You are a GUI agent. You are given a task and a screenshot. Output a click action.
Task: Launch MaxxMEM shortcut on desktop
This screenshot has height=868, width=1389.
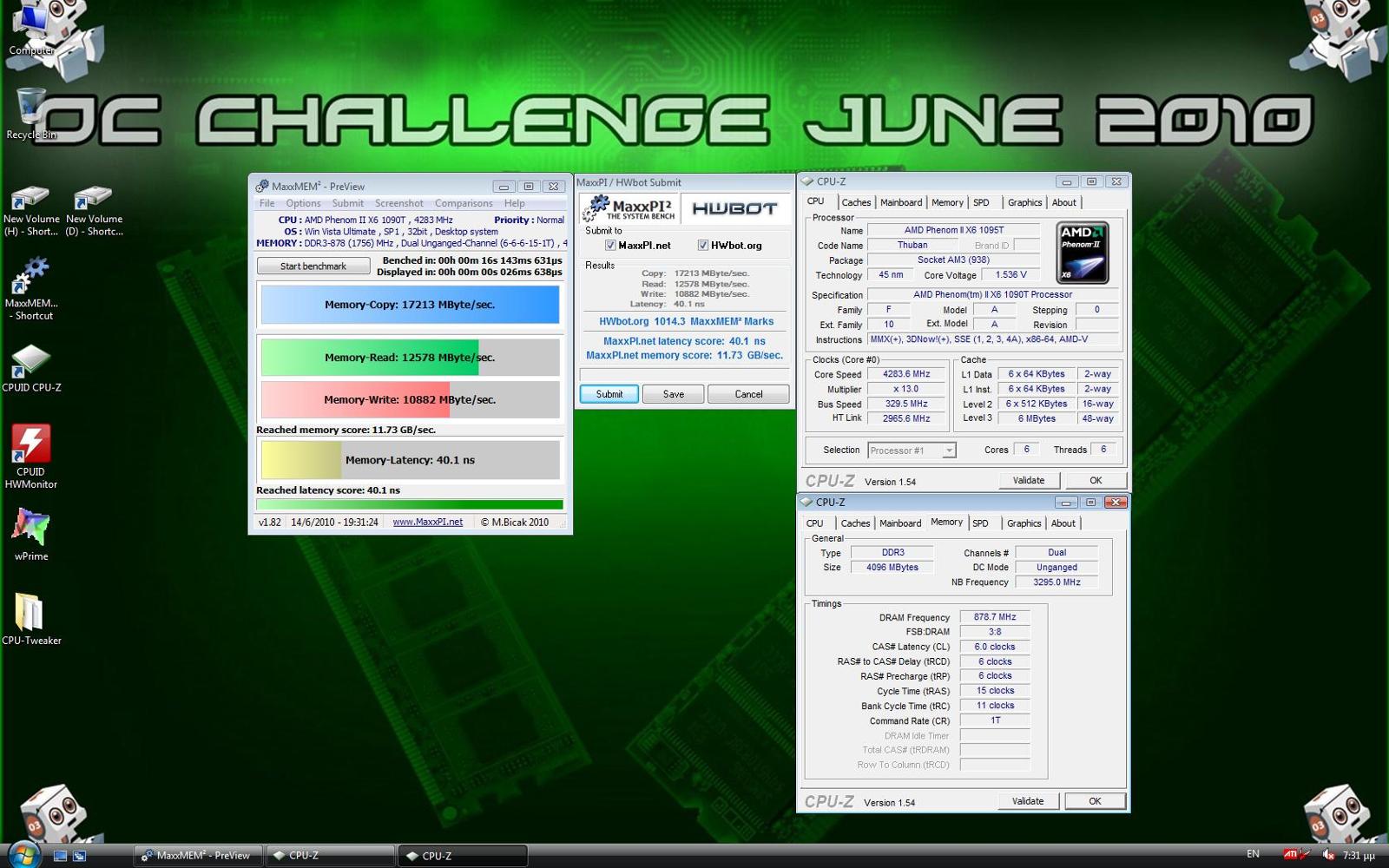click(31, 289)
